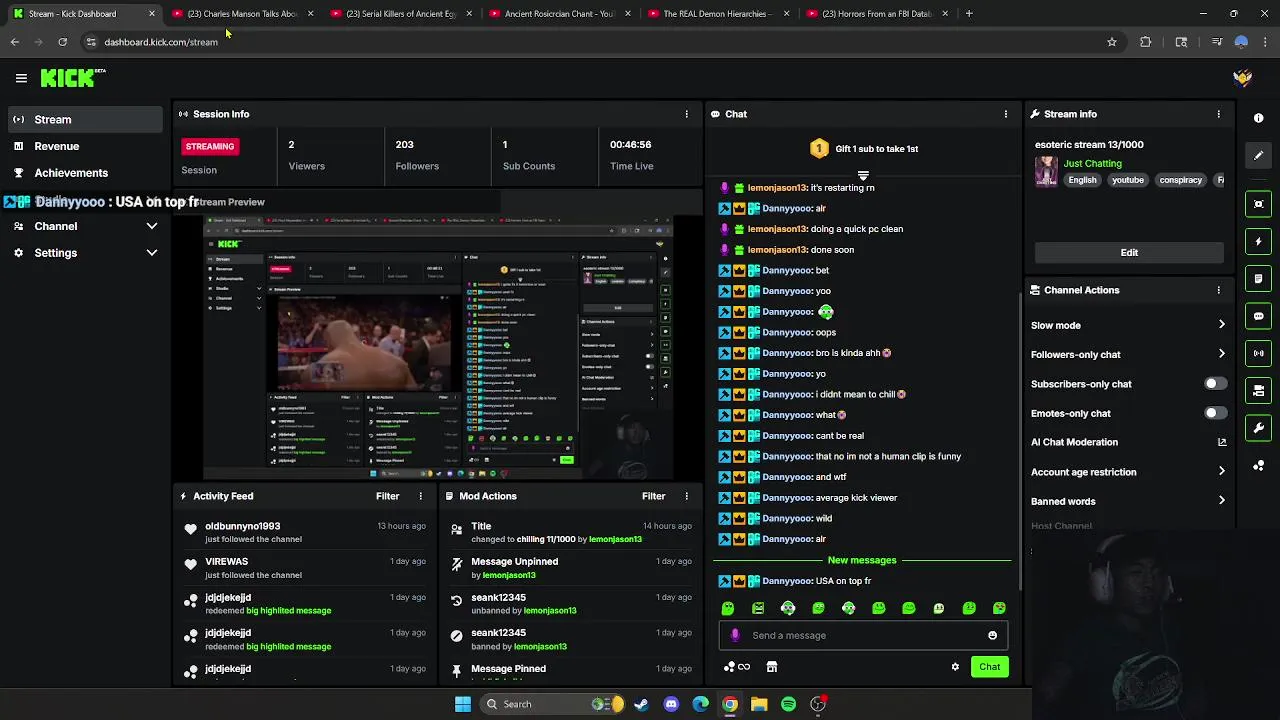Switch to the Charles Manson YouTube tab

pyautogui.click(x=243, y=14)
